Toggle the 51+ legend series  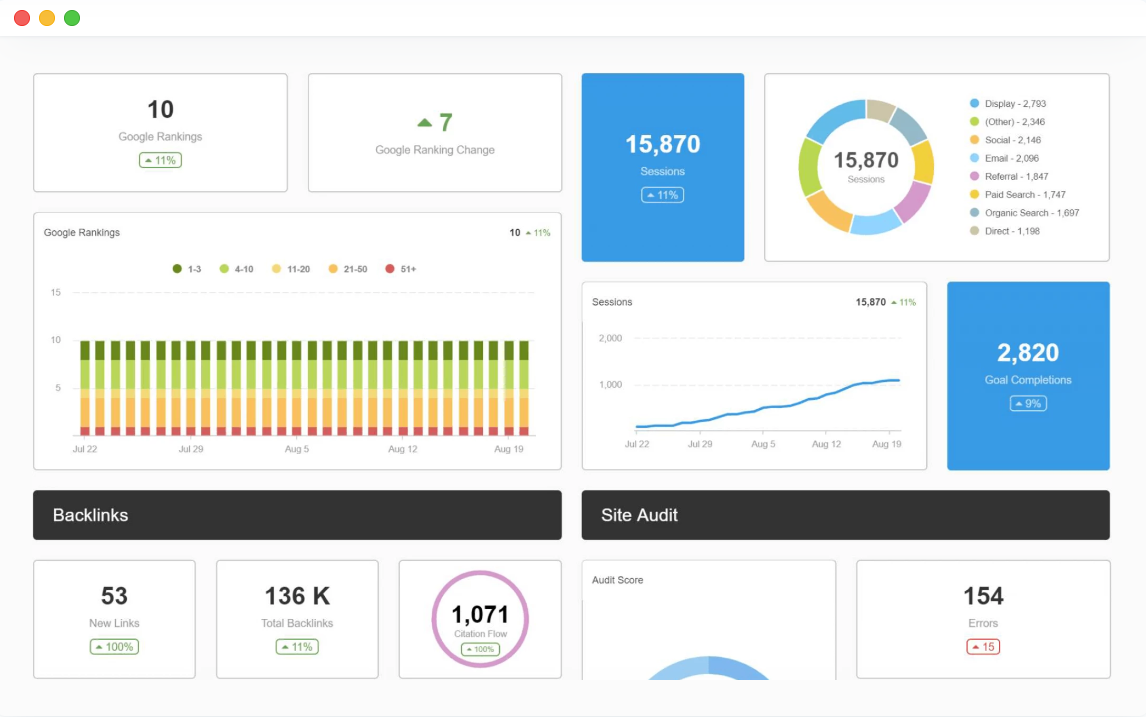[x=401, y=269]
